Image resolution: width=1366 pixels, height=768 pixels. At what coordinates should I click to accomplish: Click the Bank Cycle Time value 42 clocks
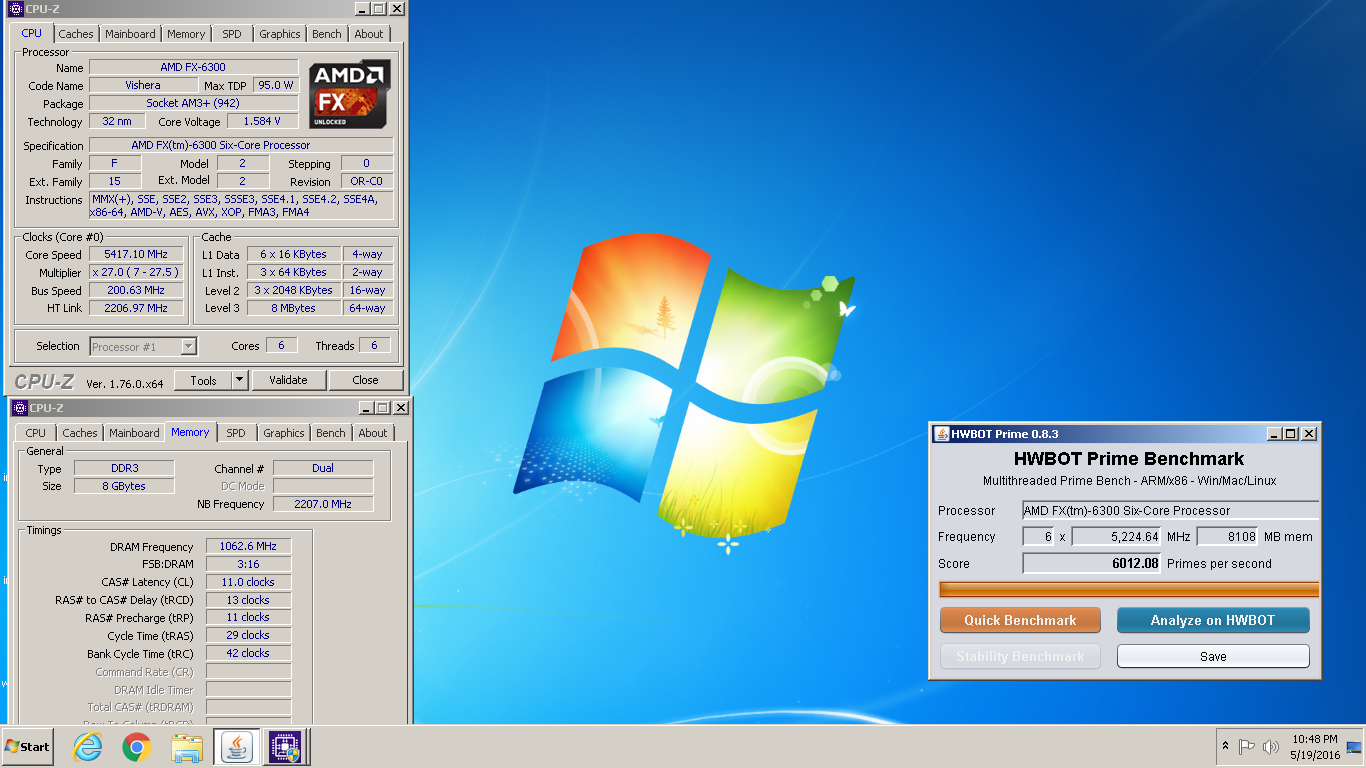249,654
